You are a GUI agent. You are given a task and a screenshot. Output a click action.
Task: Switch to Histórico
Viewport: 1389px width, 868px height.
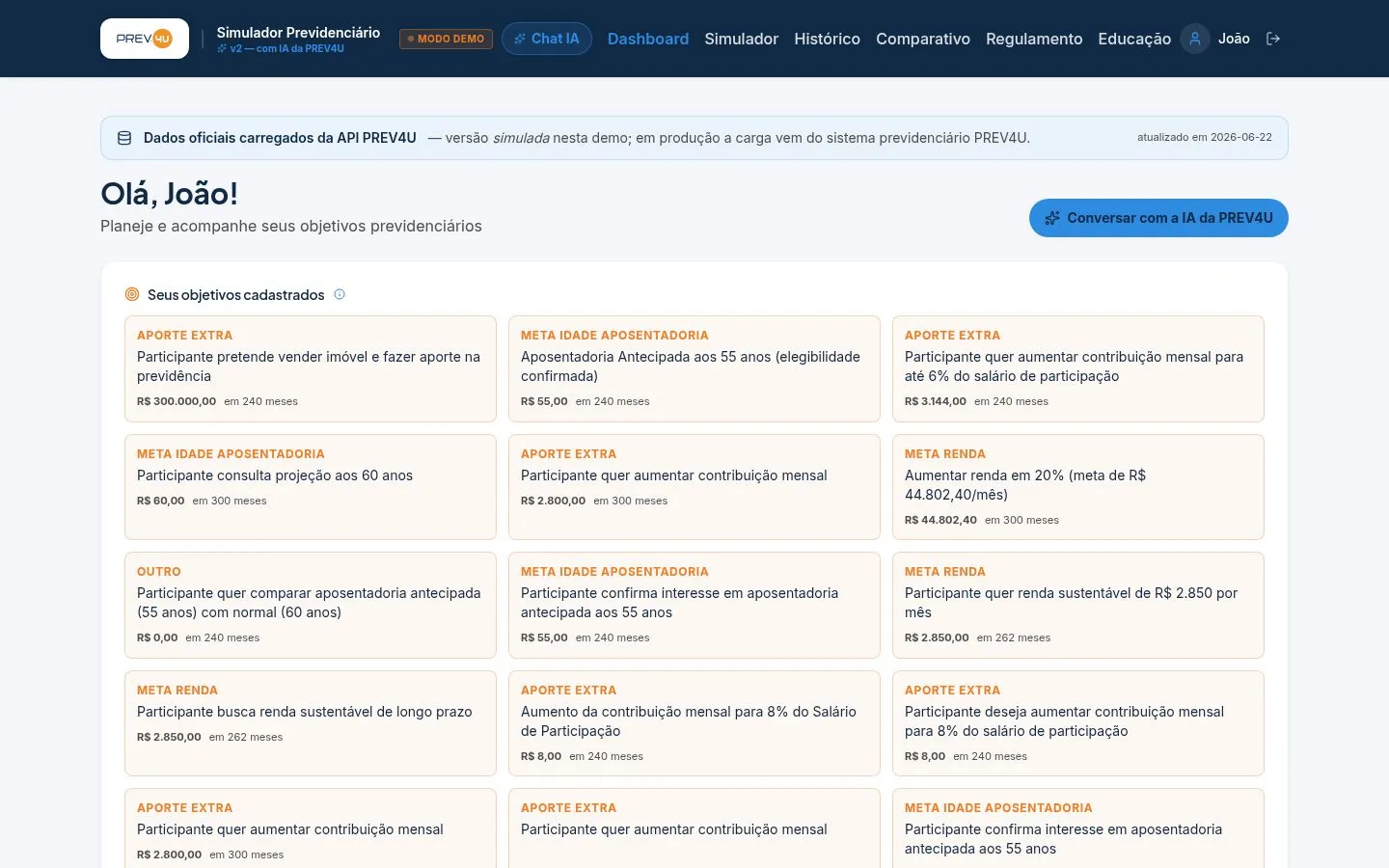pos(828,39)
